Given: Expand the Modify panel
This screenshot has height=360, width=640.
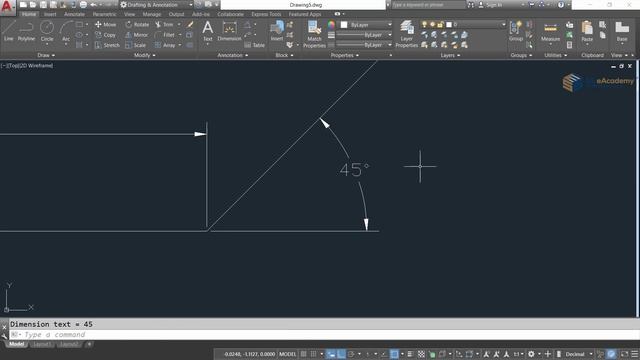Looking at the screenshot, I should click(144, 55).
